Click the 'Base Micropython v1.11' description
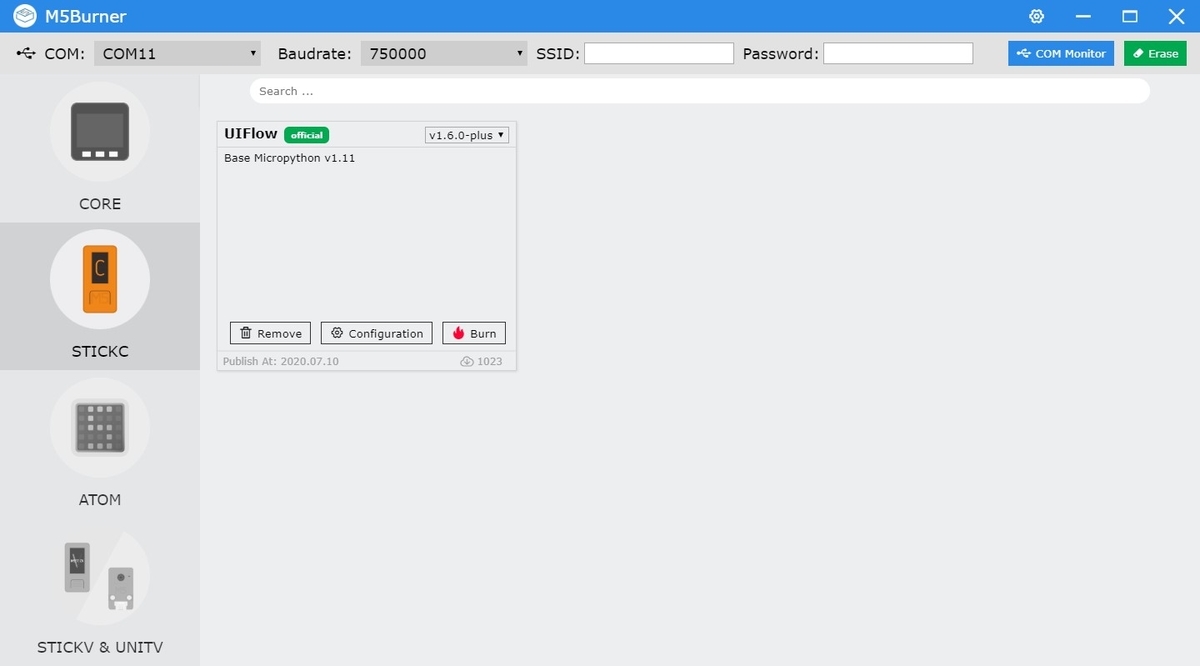Image resolution: width=1200 pixels, height=666 pixels. point(289,158)
